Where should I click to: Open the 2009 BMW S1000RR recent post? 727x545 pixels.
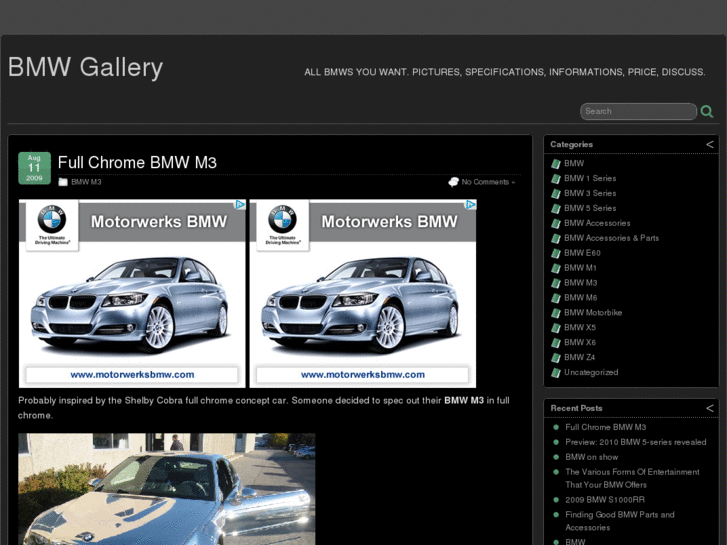[605, 500]
